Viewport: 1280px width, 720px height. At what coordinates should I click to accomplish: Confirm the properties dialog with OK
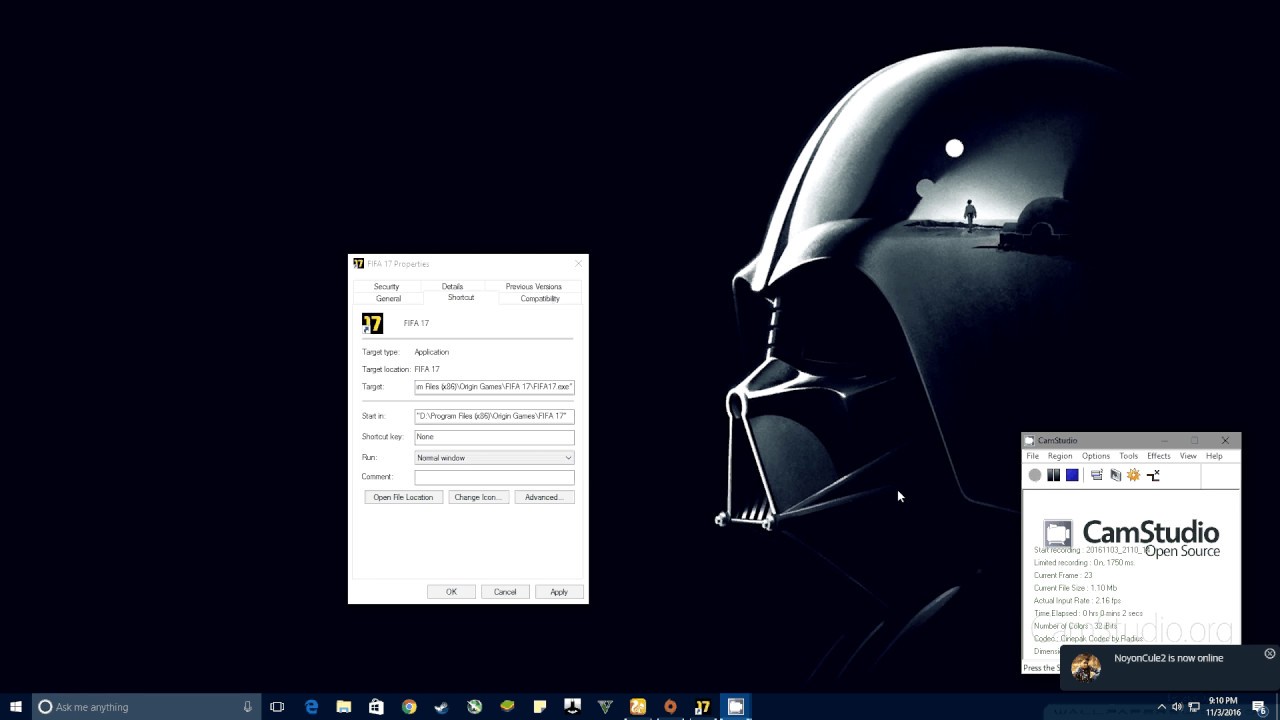click(451, 592)
